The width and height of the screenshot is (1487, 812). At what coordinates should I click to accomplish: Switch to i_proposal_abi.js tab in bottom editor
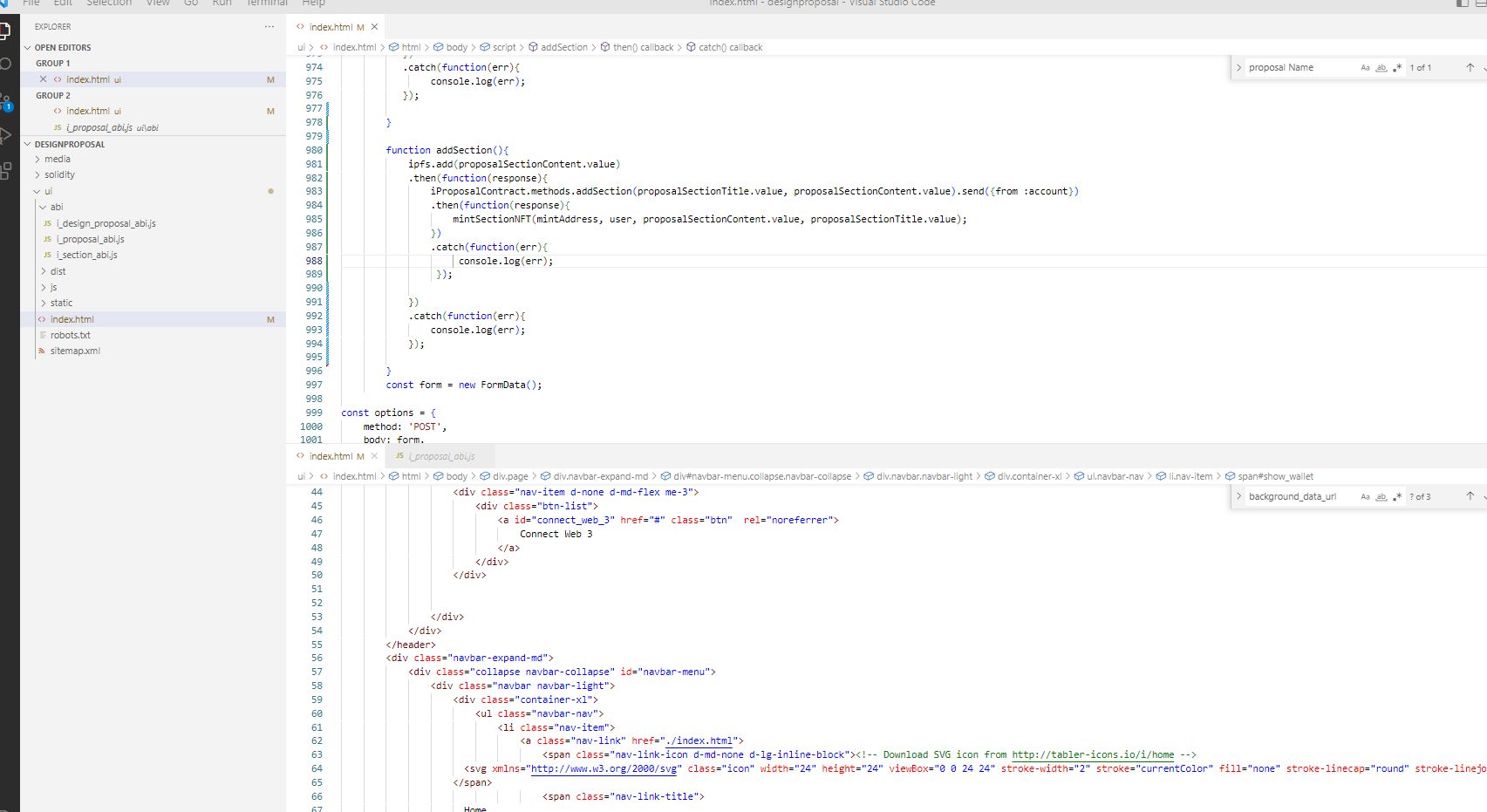pyautogui.click(x=440, y=456)
